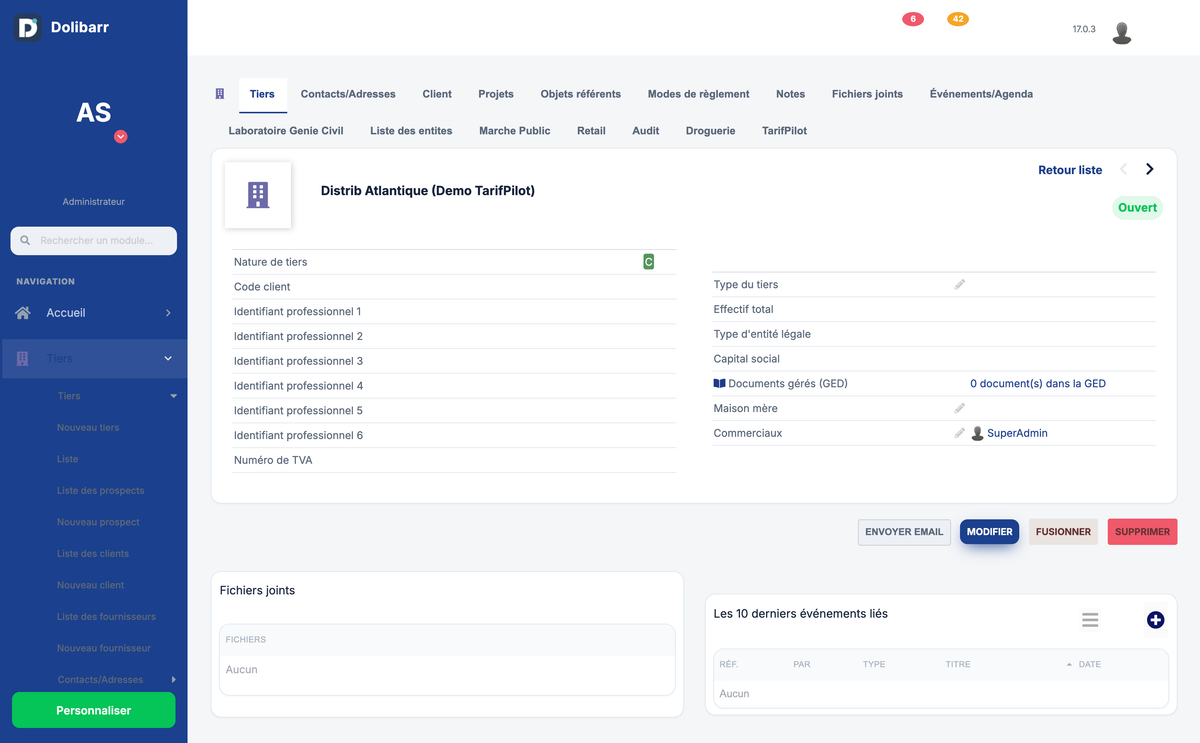Open the events list hamburger icon
The image size is (1200, 743).
coord(1090,620)
